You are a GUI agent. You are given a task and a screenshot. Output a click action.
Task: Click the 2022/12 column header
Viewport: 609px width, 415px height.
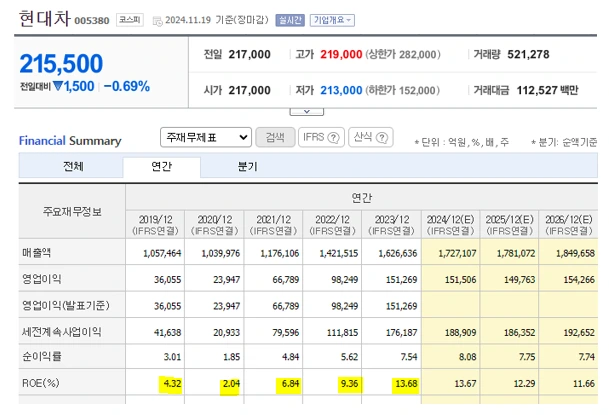tap(332, 225)
